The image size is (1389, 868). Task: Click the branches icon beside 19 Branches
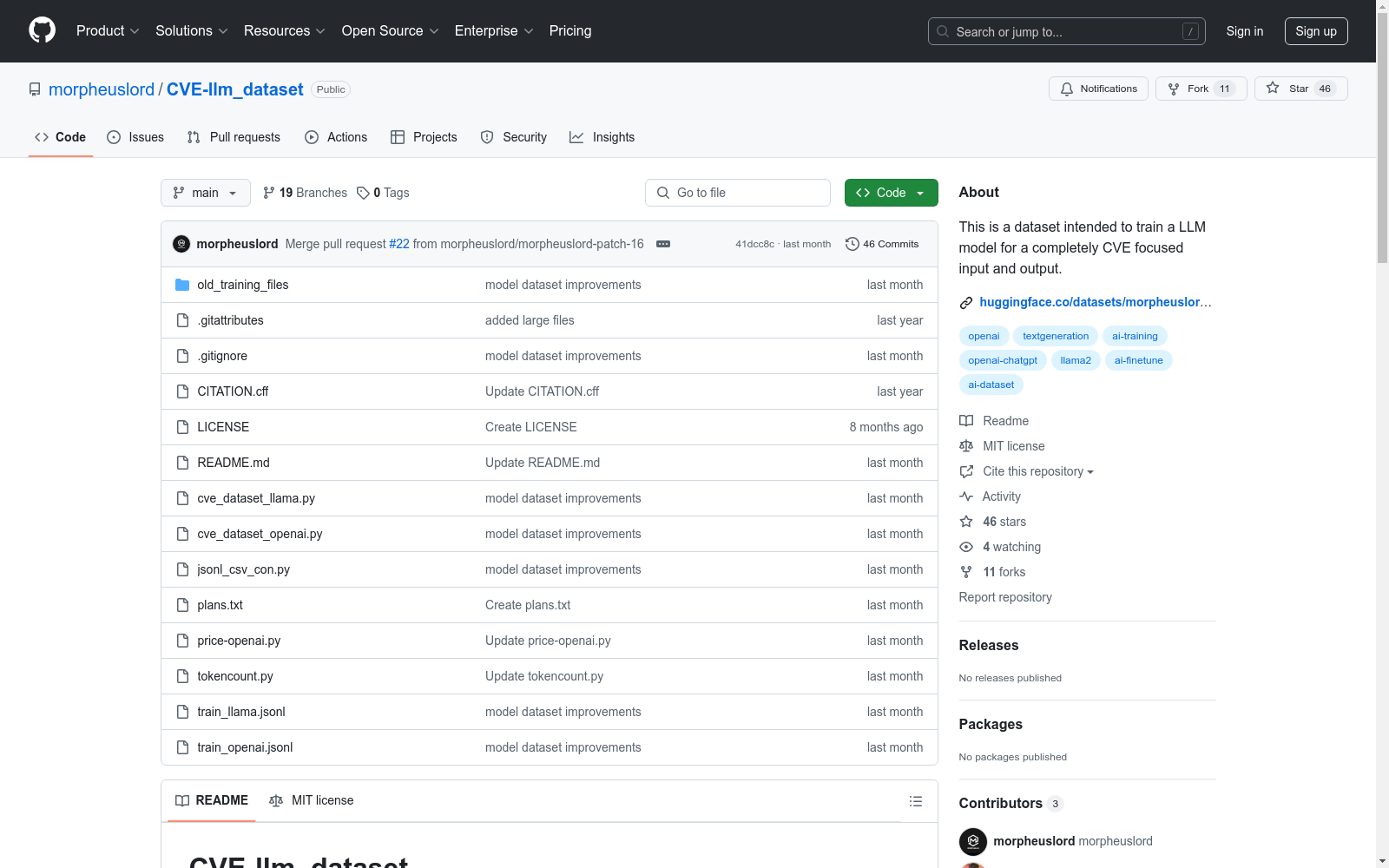click(269, 193)
